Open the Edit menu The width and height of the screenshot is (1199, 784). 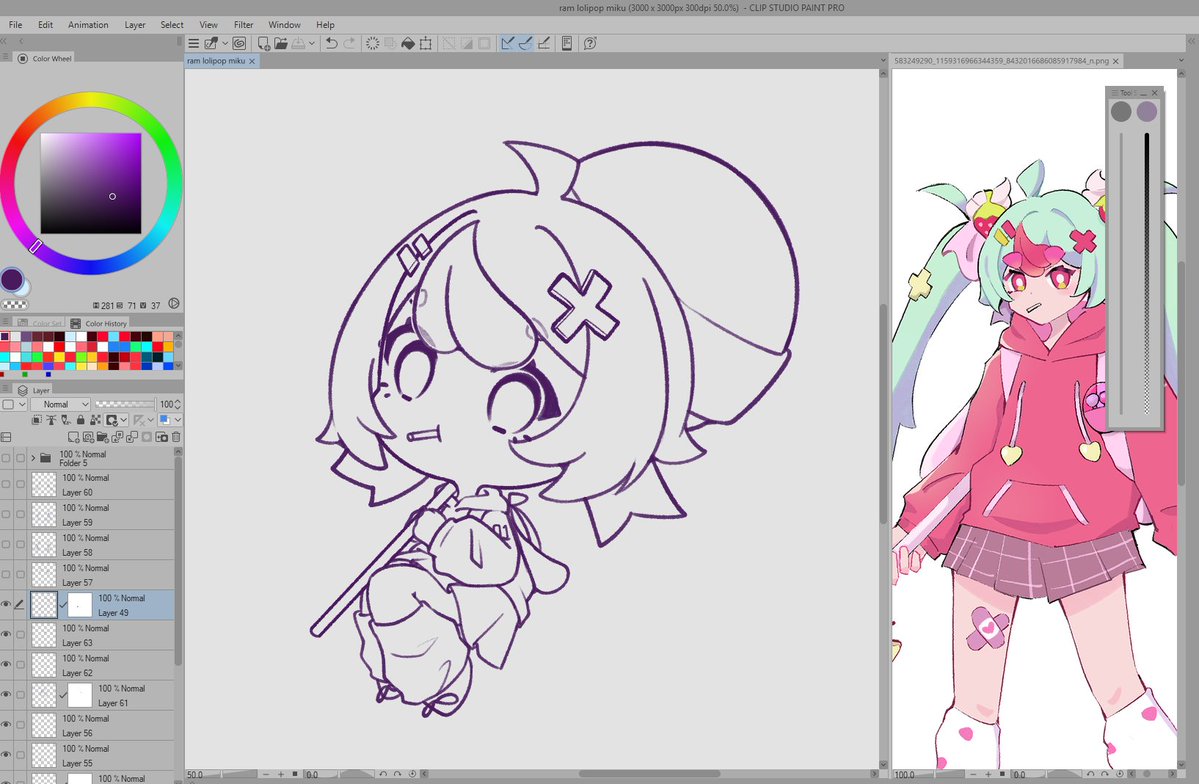[x=46, y=24]
